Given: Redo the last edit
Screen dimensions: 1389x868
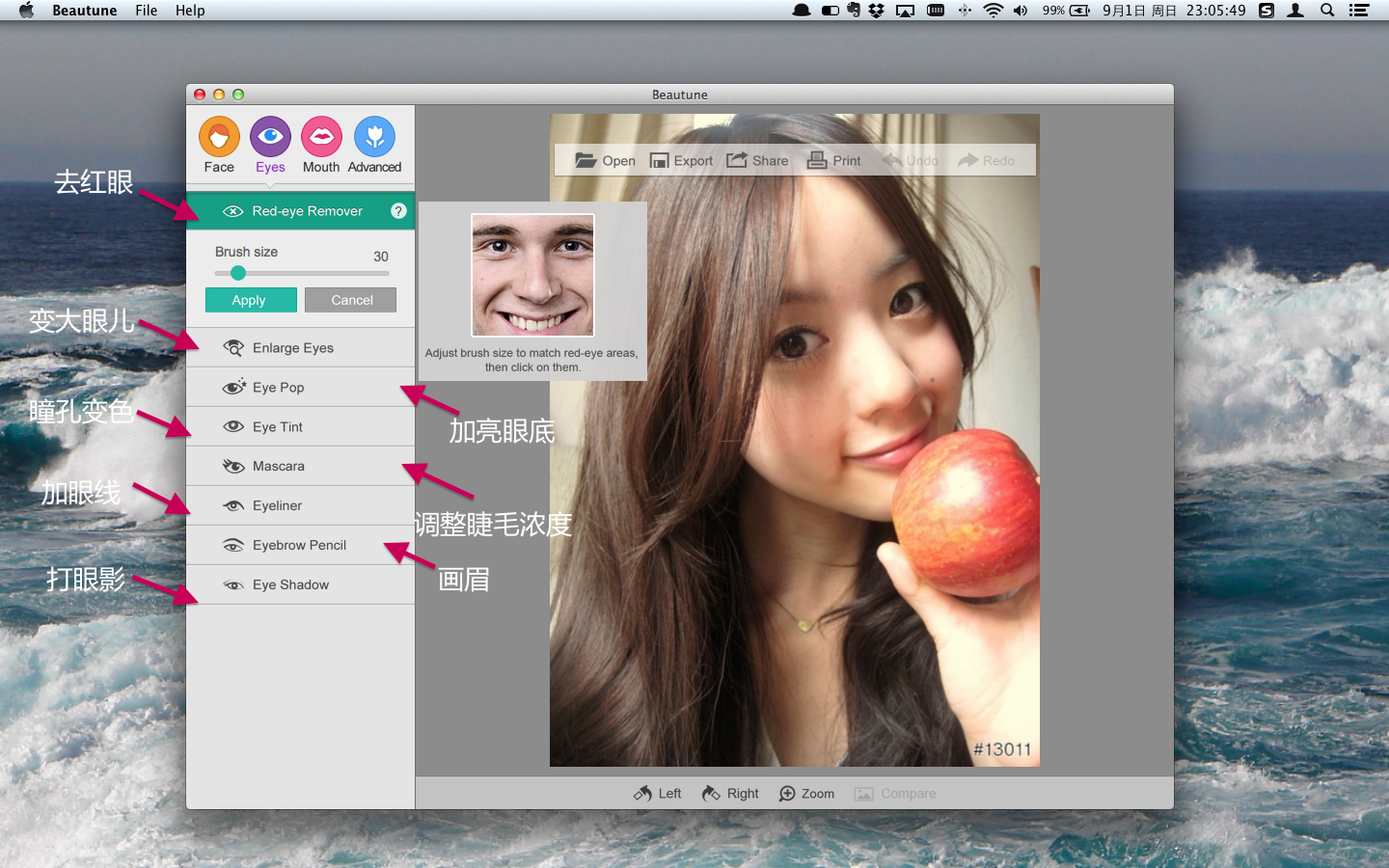Looking at the screenshot, I should coord(986,160).
